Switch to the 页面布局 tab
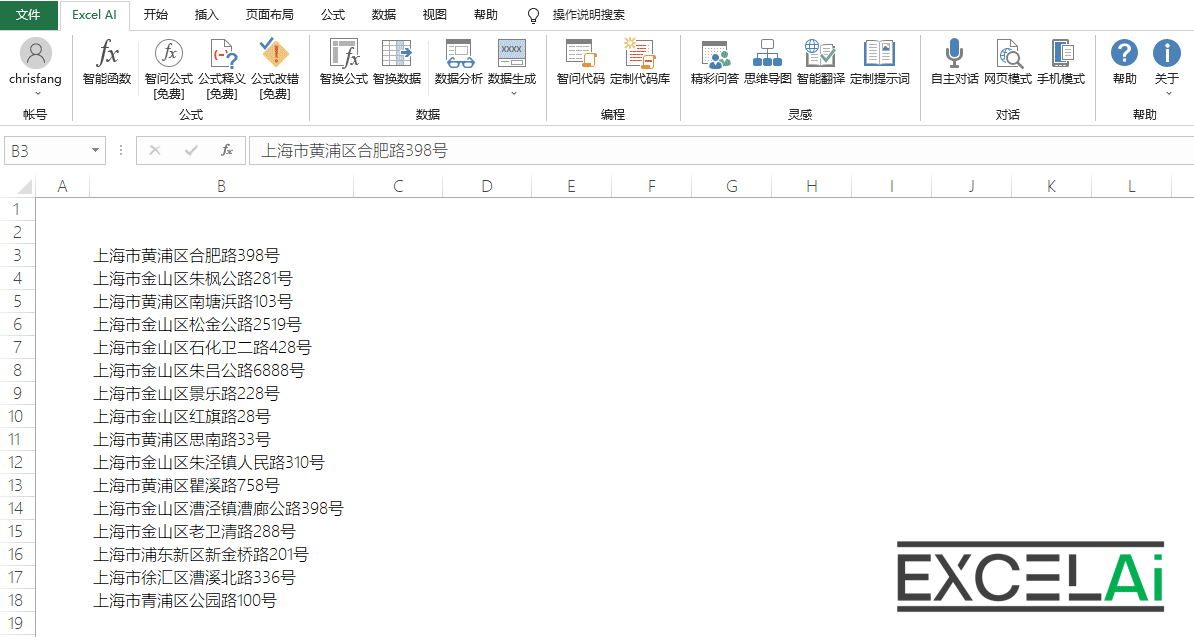 [270, 14]
